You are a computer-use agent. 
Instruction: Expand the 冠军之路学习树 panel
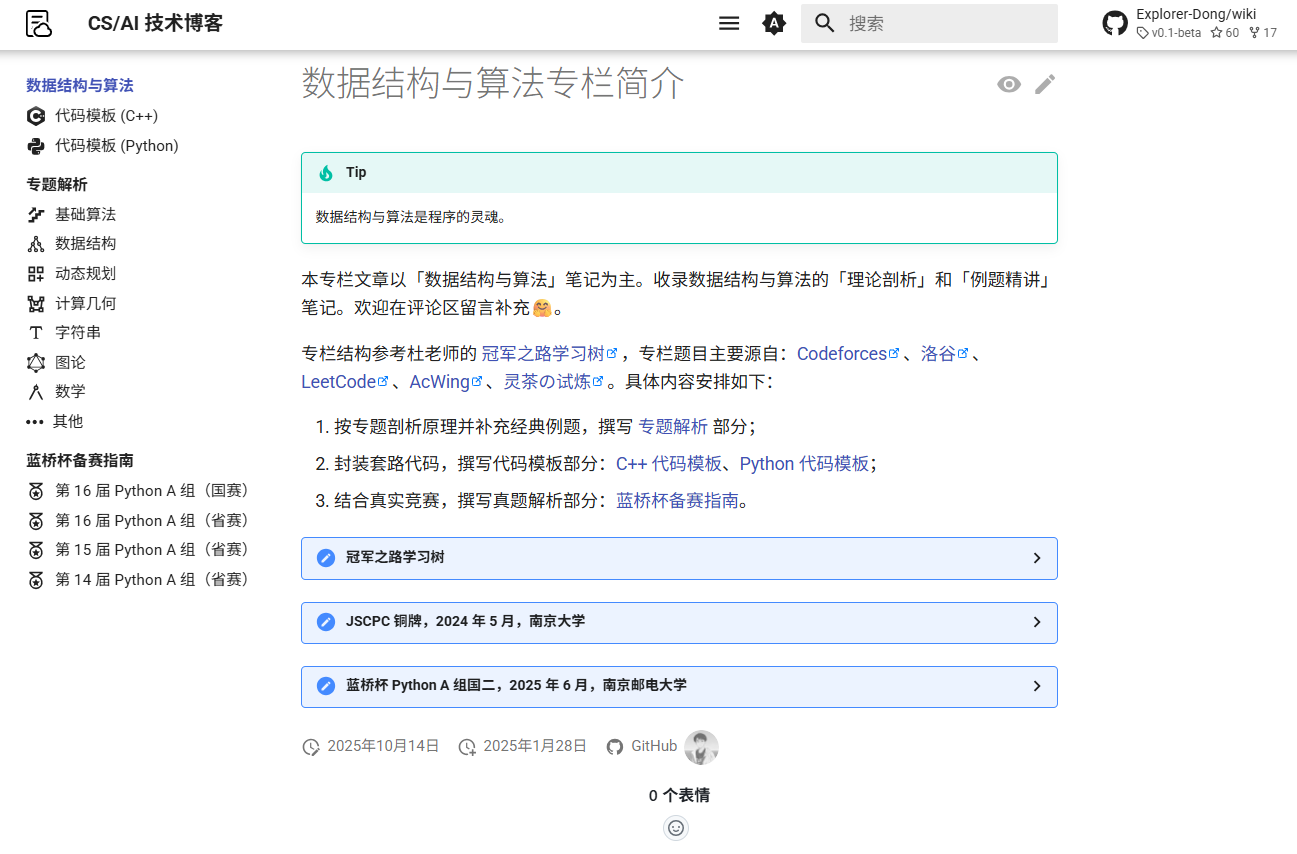[678, 558]
